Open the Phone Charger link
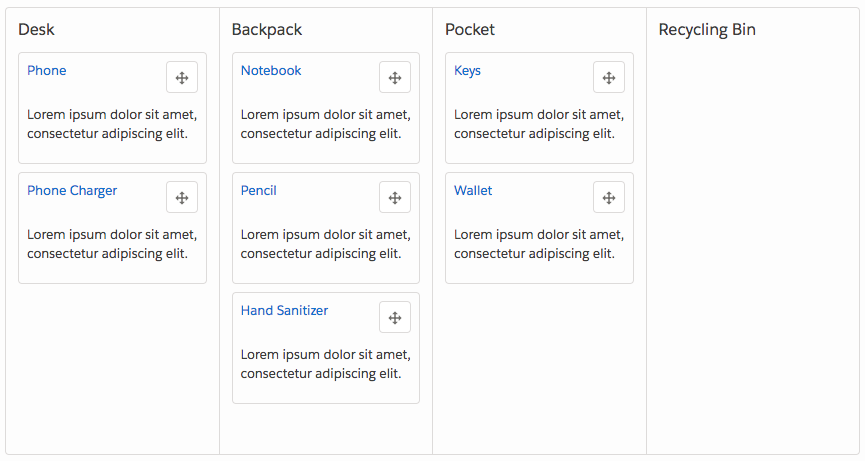 (72, 191)
